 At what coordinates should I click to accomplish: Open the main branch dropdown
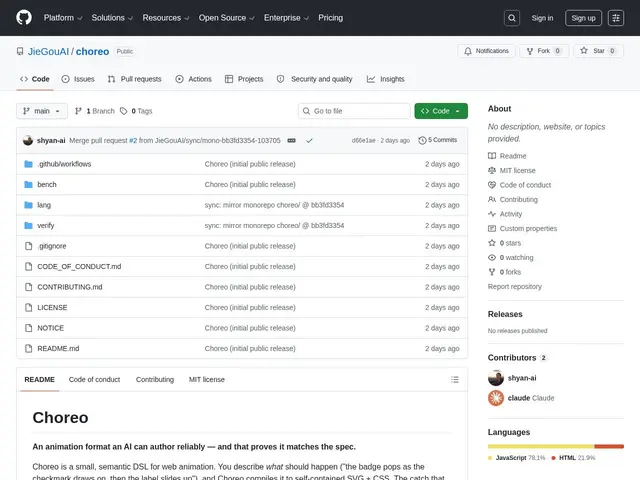tap(42, 111)
